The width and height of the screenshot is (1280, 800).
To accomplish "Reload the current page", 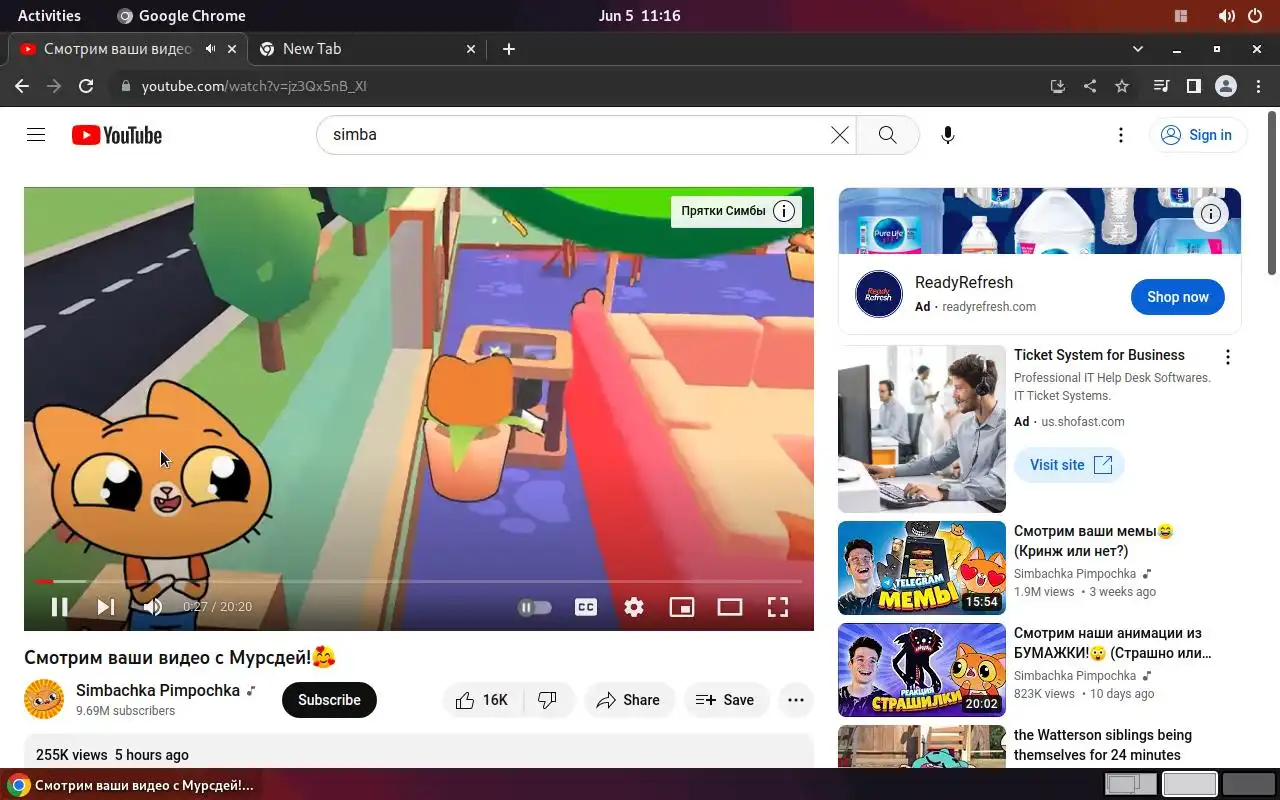I will pos(86,86).
